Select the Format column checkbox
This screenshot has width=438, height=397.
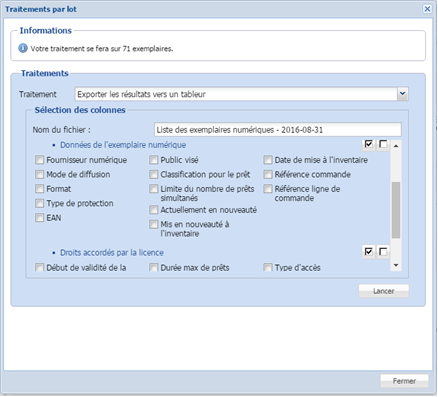(40, 189)
